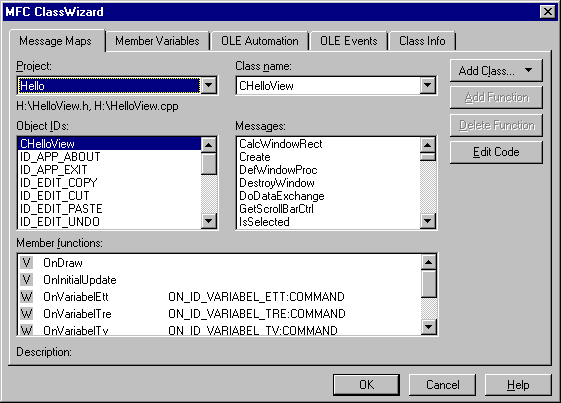This screenshot has height=403, width=561.
Task: Click the V icon beside OnInitialUpdate
Action: pos(26,280)
